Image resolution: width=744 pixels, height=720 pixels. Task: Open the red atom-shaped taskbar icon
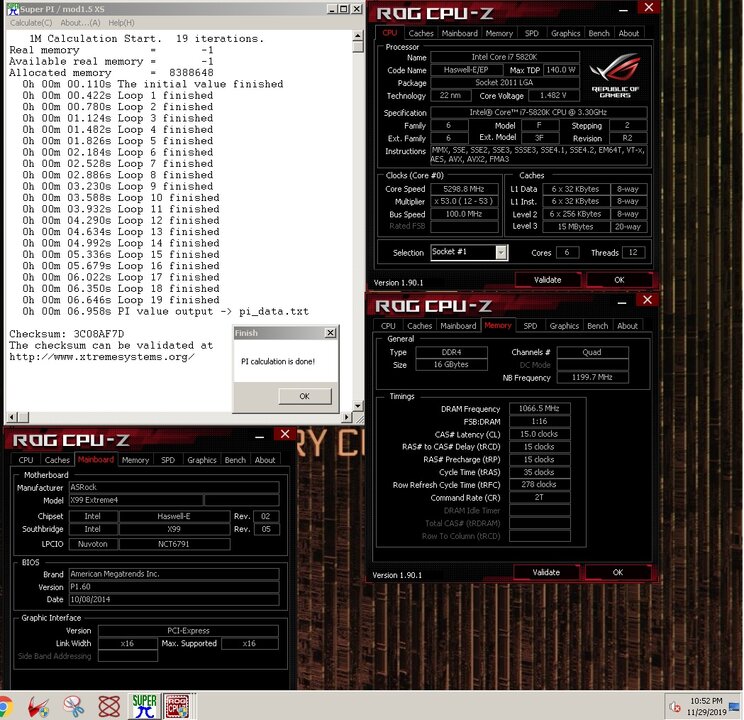click(109, 707)
